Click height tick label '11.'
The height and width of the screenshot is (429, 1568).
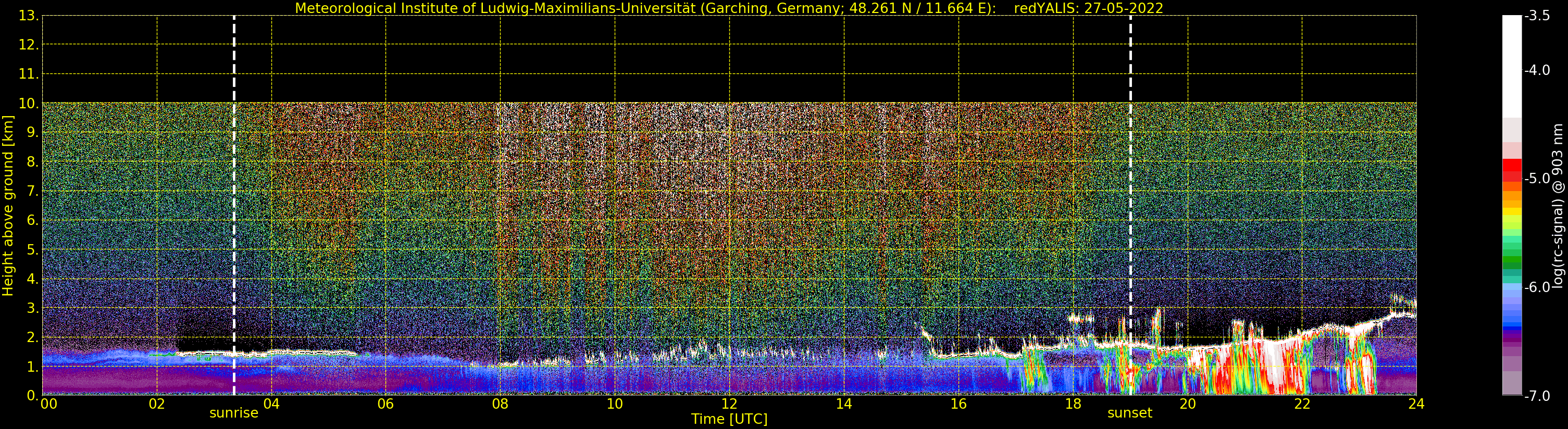coord(29,74)
